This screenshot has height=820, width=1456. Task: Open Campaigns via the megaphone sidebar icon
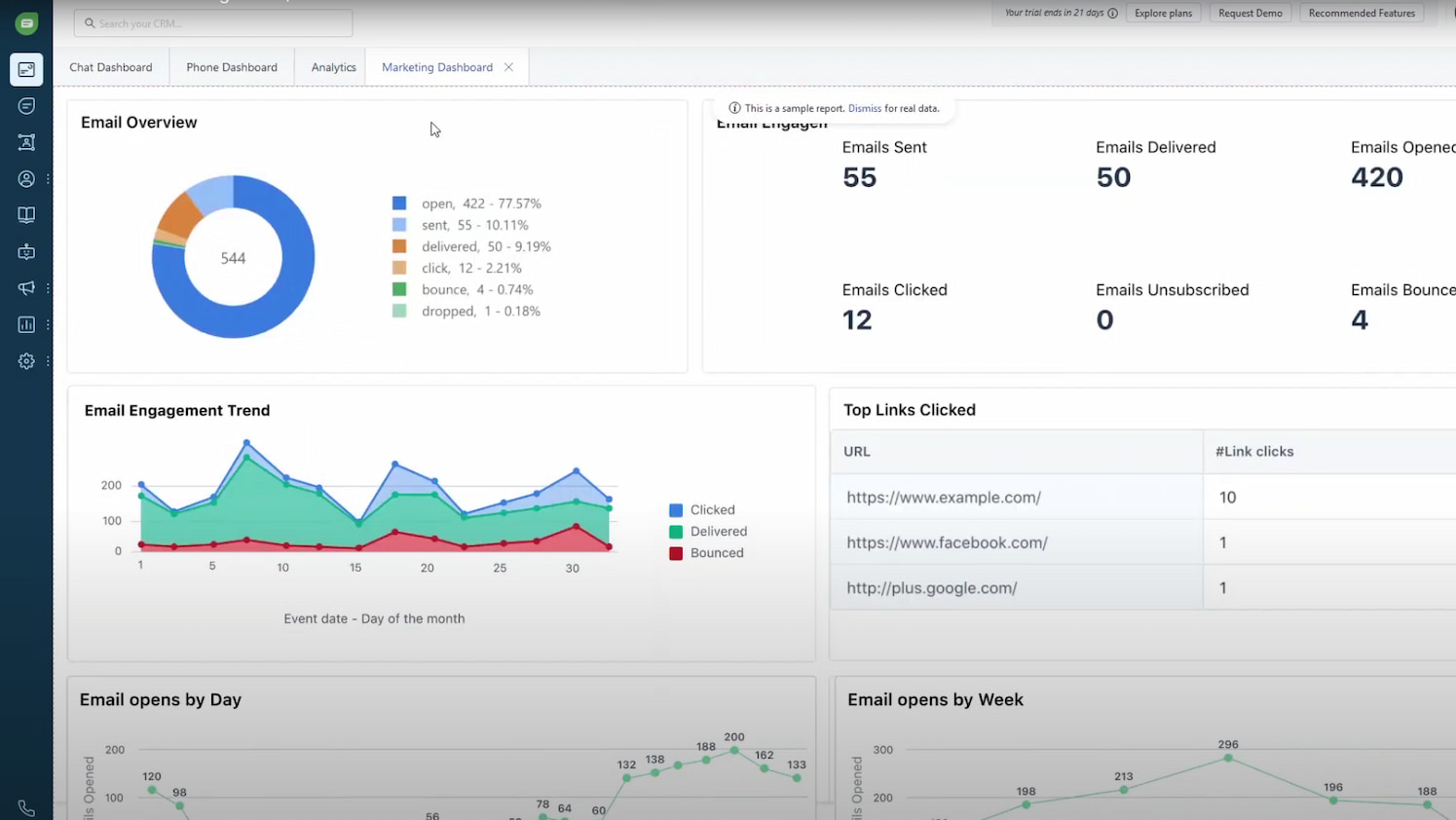tap(26, 287)
